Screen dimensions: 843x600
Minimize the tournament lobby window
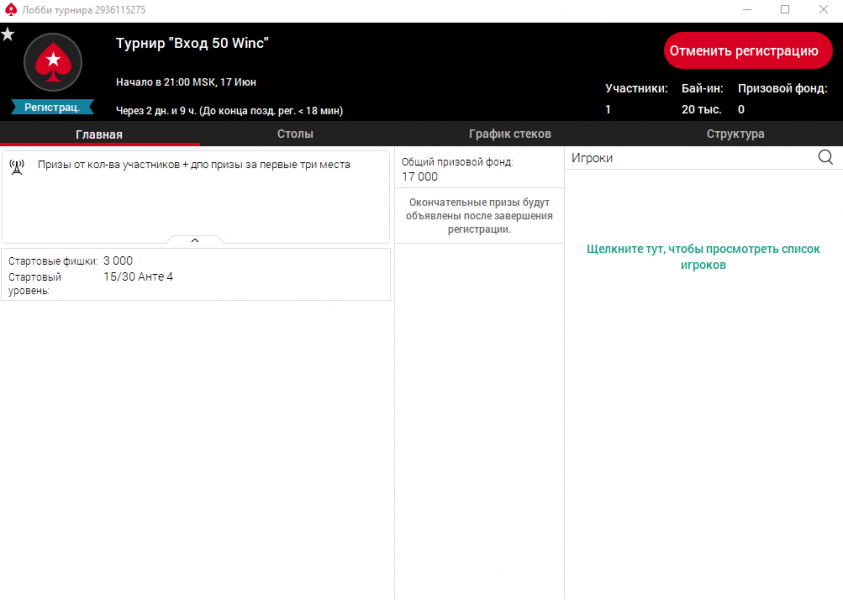pyautogui.click(x=745, y=9)
